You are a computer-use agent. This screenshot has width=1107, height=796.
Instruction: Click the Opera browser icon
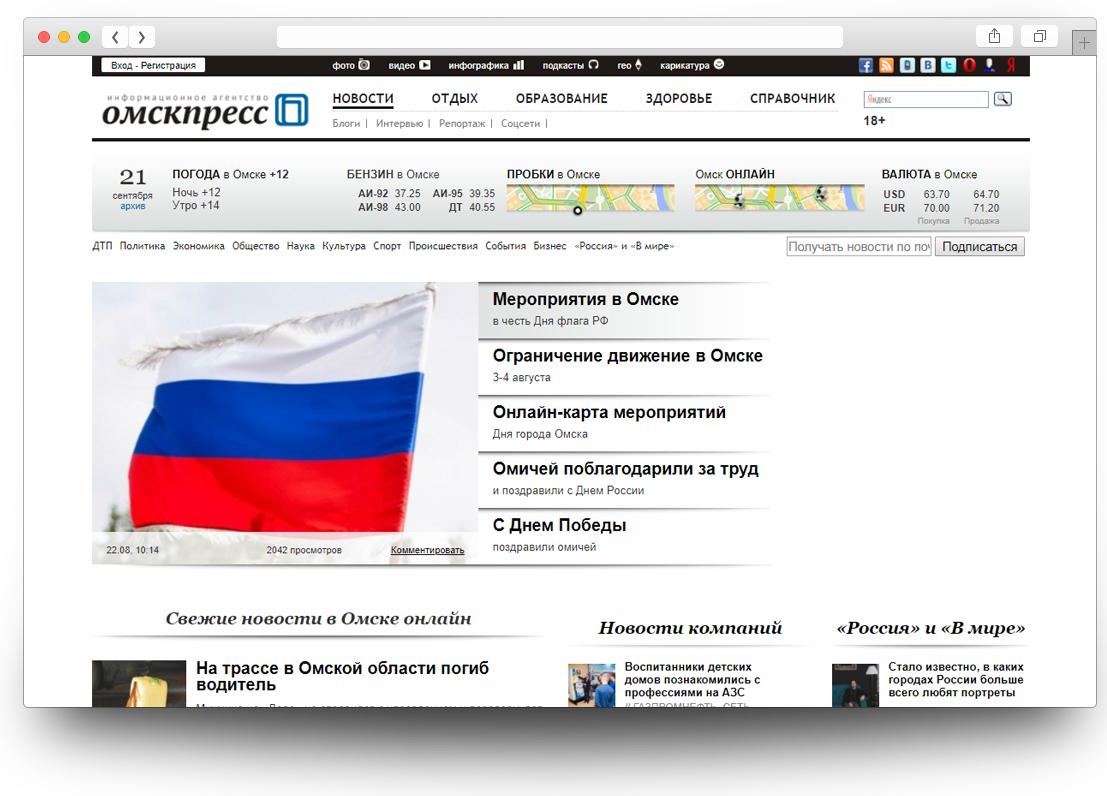969,66
